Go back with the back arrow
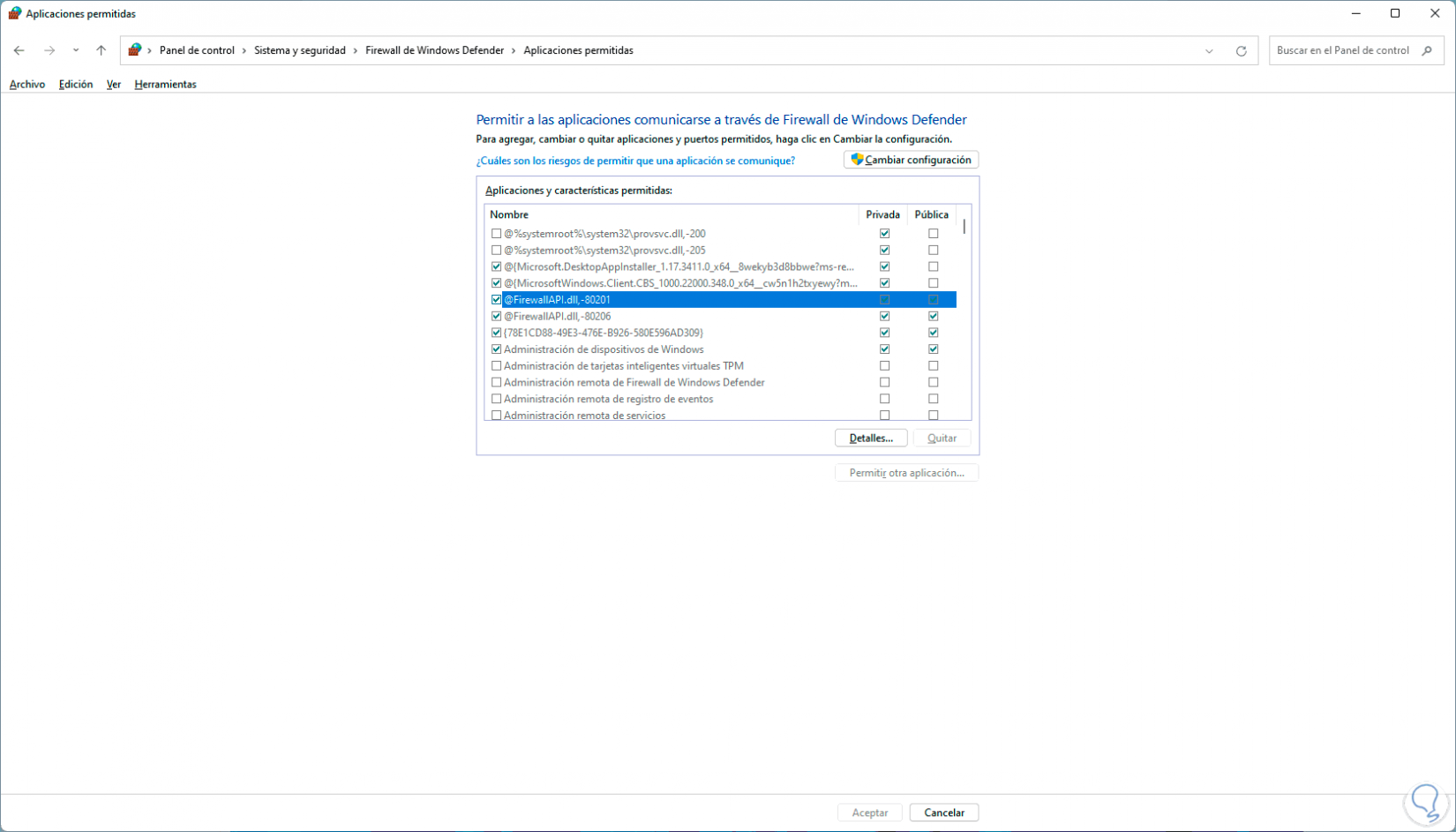Screen dimensions: 1456x832 (19, 50)
